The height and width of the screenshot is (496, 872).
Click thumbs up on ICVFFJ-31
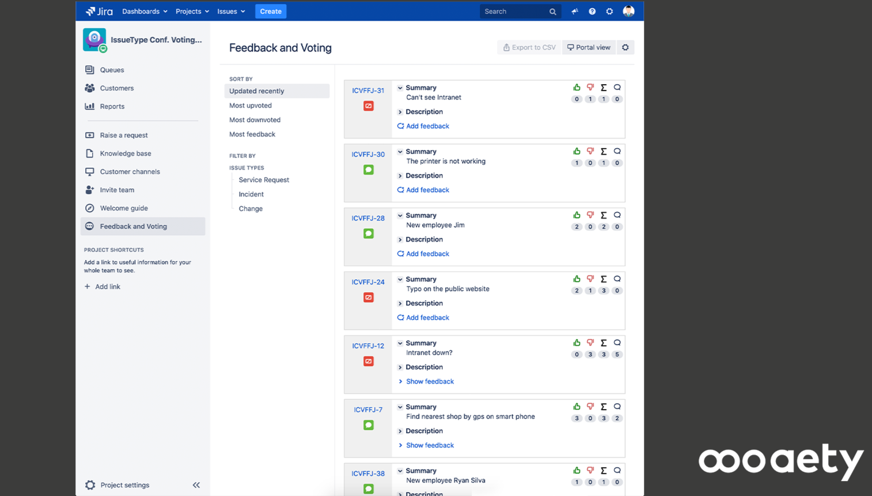pyautogui.click(x=577, y=88)
